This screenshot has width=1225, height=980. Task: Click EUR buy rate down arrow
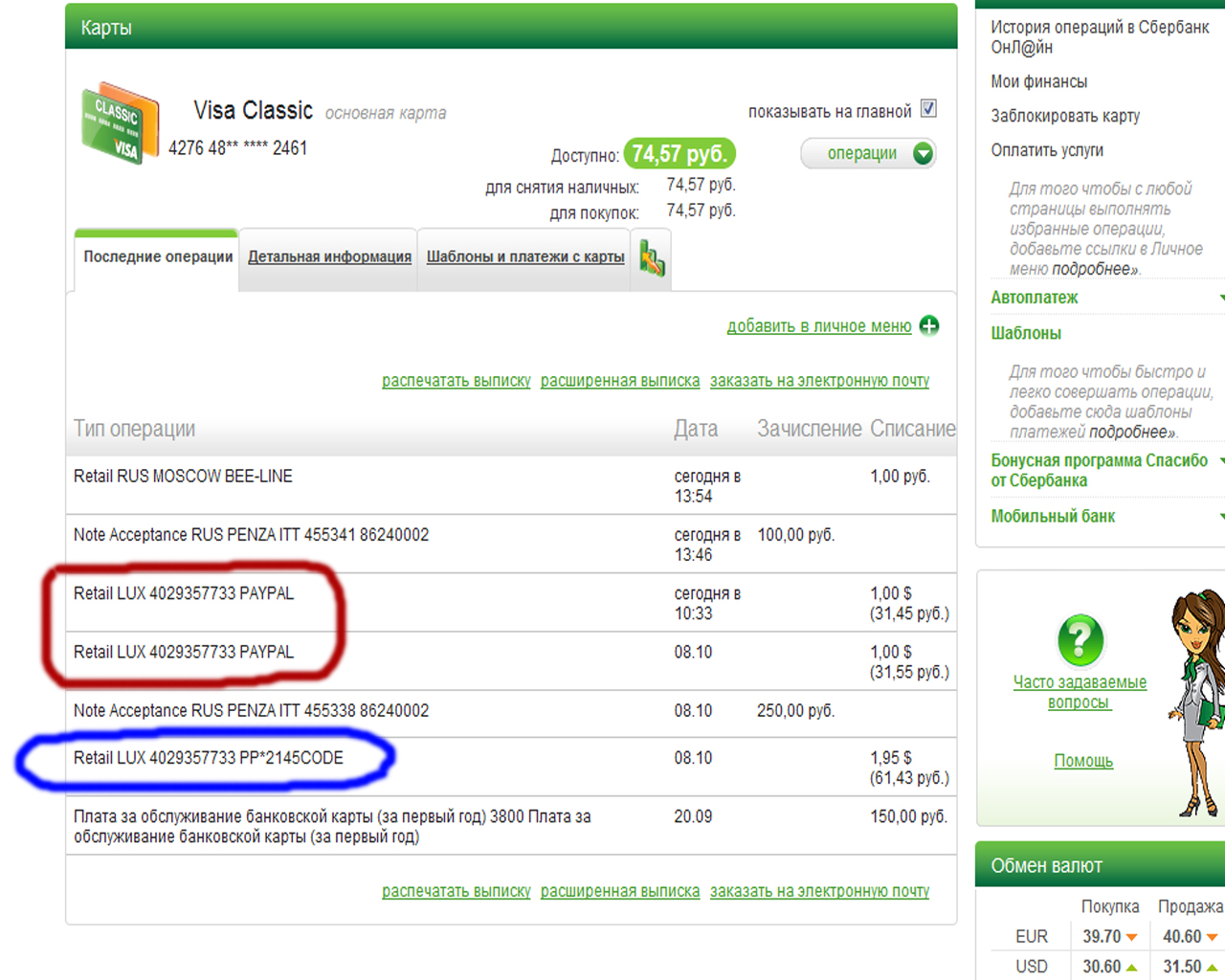pos(1131,937)
